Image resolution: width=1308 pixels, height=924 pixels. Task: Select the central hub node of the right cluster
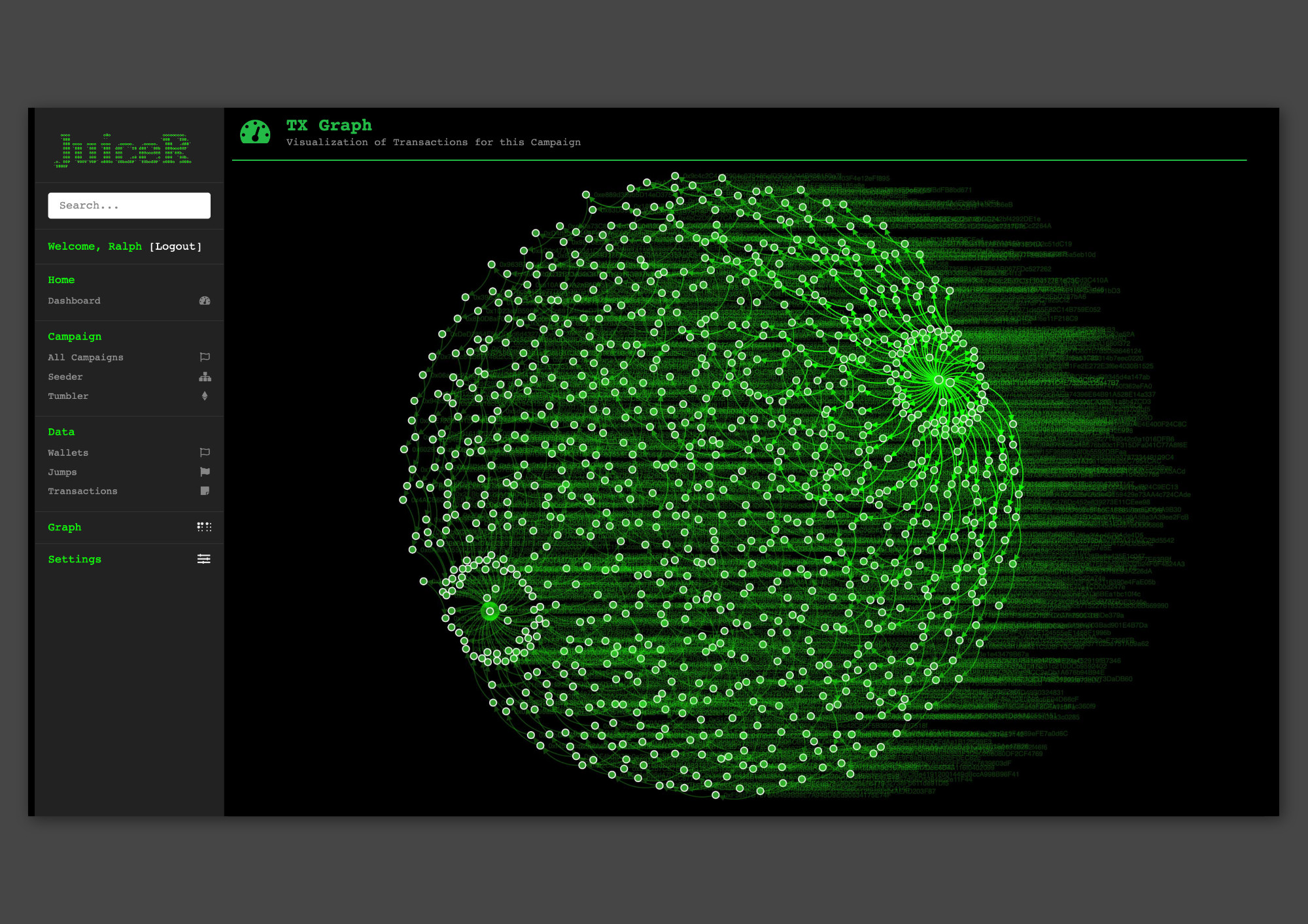click(x=938, y=380)
